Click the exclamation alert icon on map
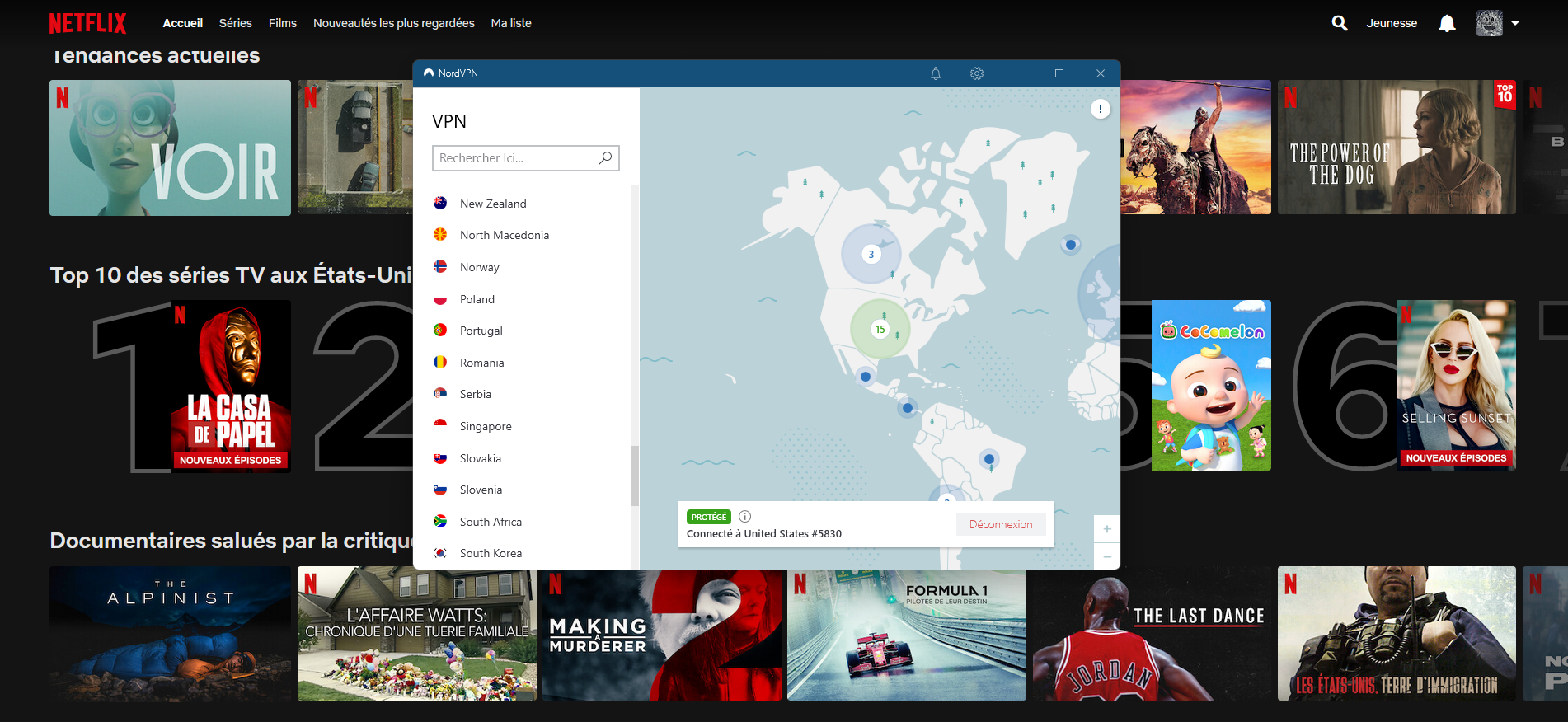Screen dimensions: 1568x722 coord(1101,109)
